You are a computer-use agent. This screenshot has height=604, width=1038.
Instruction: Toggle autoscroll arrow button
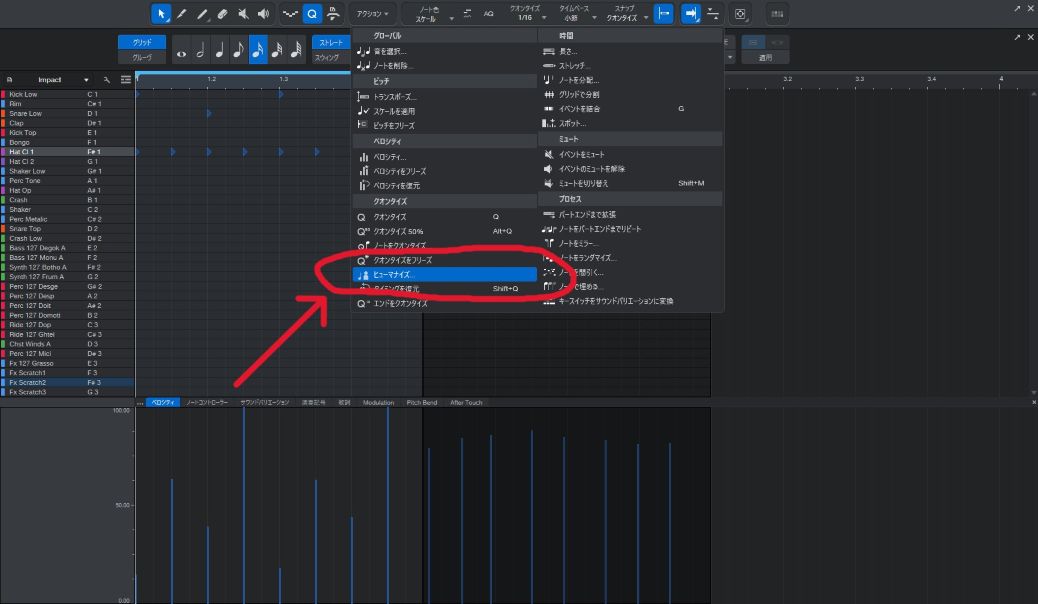tap(690, 14)
